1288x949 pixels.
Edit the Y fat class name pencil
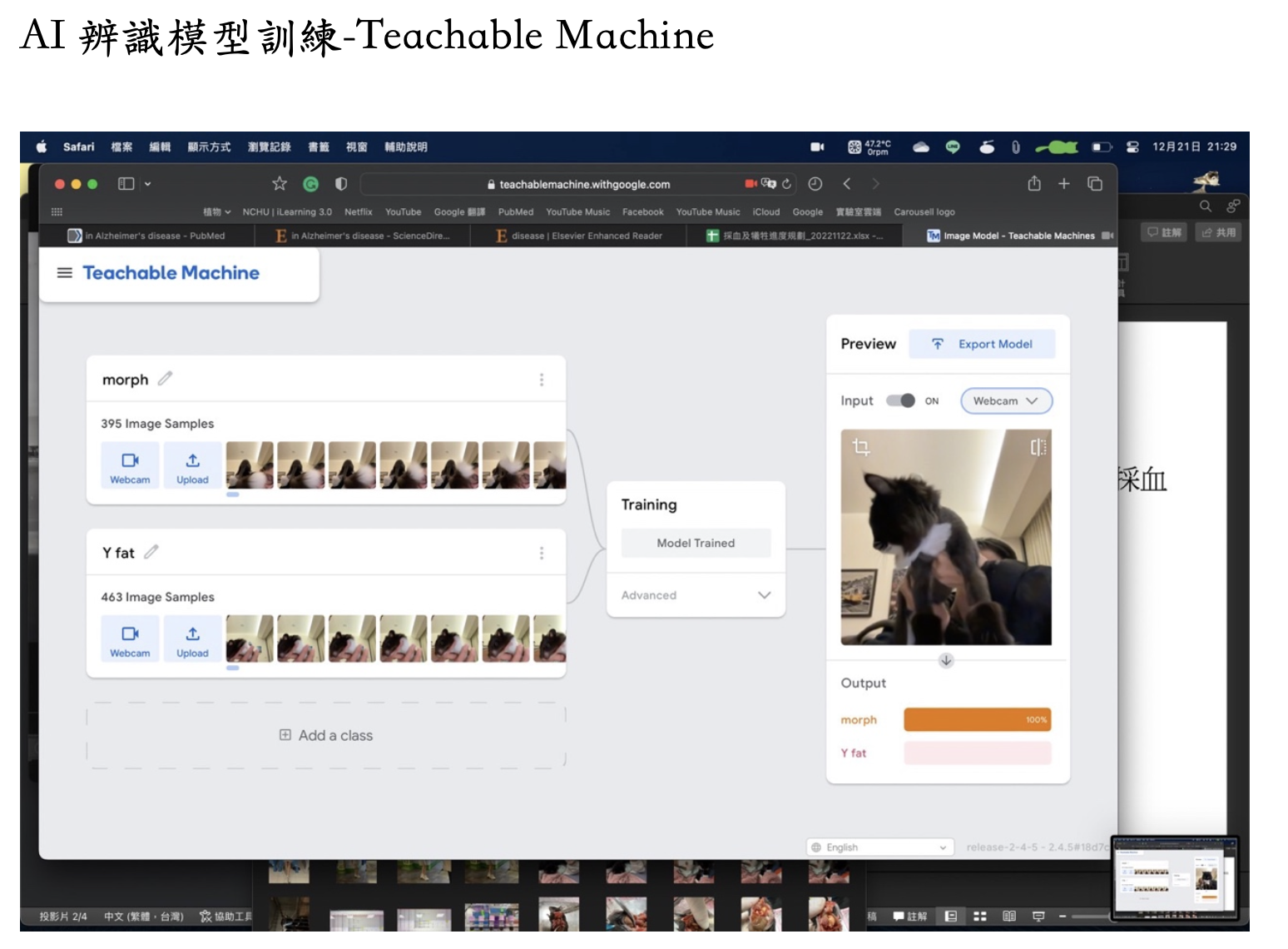pos(151,552)
